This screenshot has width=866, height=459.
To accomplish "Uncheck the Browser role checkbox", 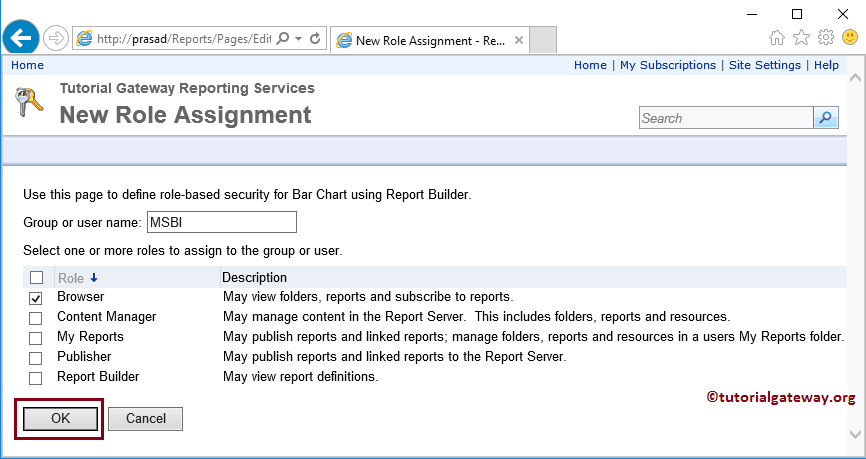I will coord(36,298).
